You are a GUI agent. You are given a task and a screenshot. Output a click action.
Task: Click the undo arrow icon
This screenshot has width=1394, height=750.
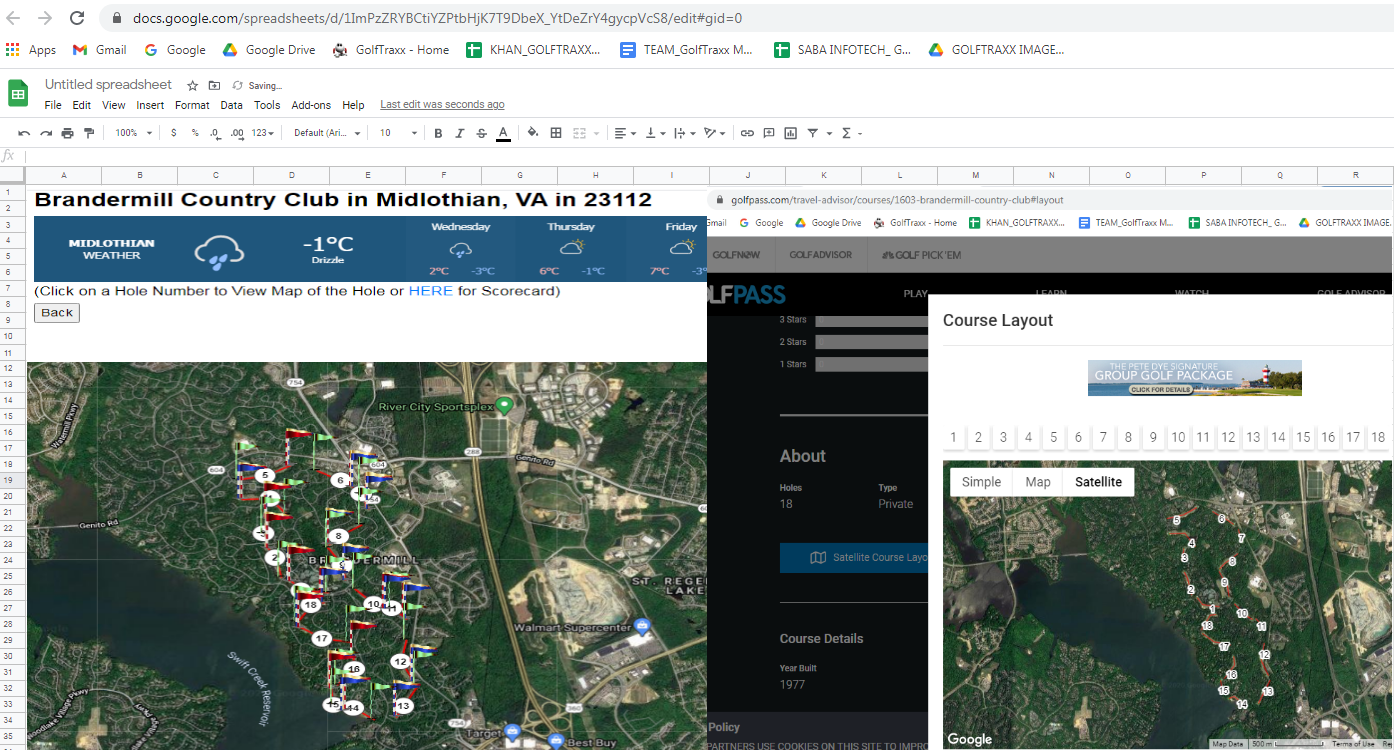24,133
